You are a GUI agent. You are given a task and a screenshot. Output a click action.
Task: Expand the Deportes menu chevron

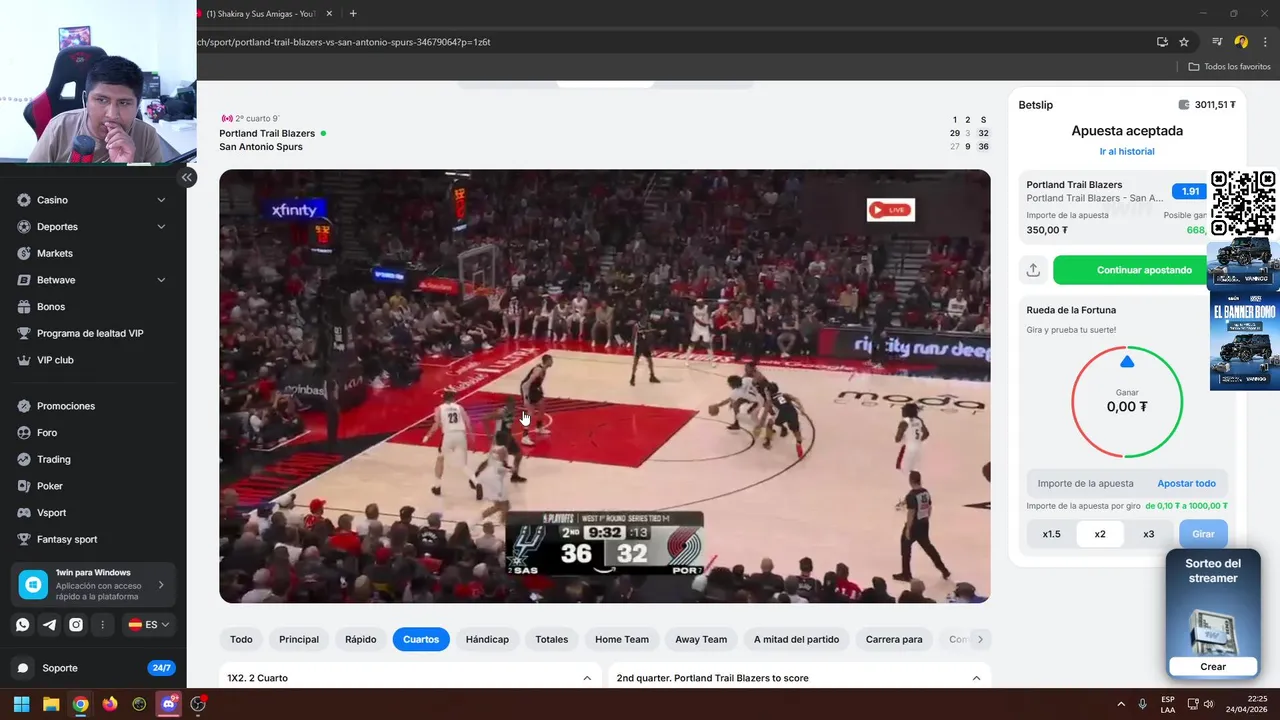[x=161, y=227]
